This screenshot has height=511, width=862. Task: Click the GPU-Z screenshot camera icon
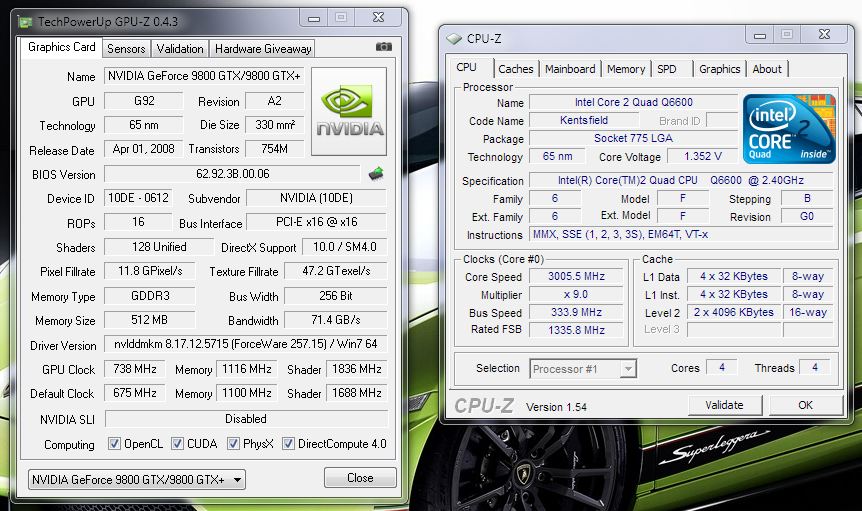tap(384, 47)
